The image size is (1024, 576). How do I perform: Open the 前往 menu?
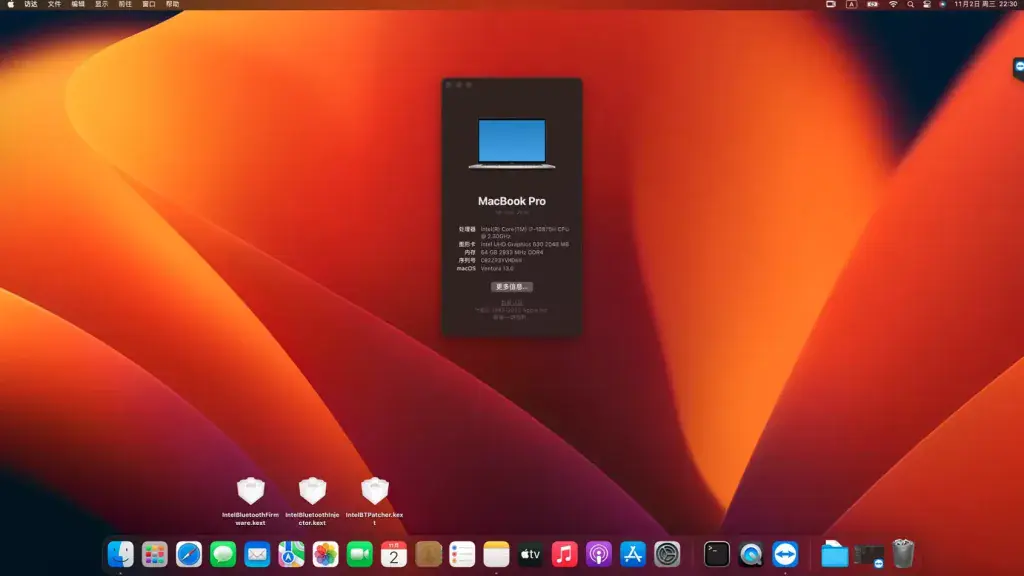(125, 5)
